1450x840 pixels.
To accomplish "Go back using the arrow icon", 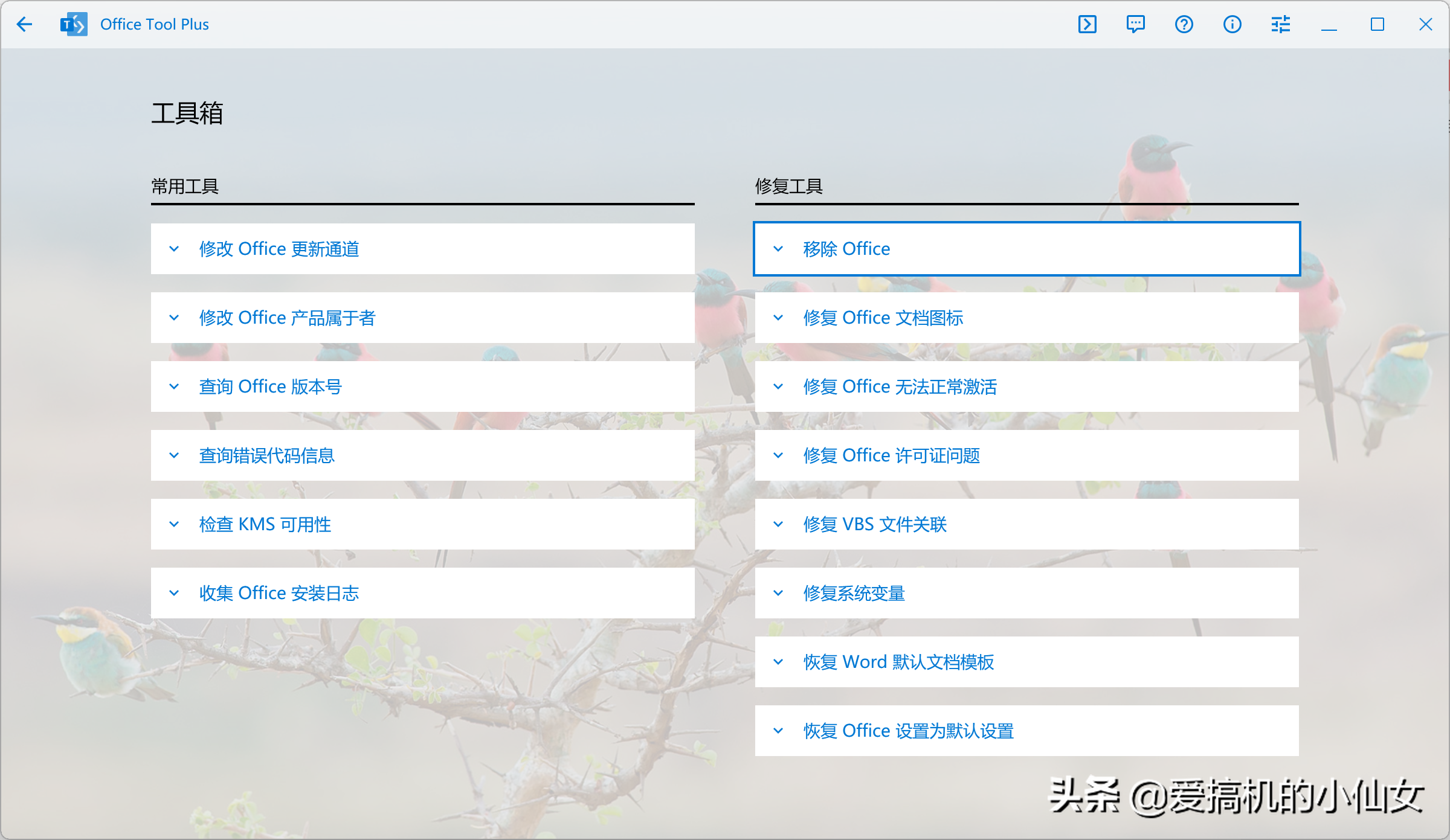I will click(24, 24).
